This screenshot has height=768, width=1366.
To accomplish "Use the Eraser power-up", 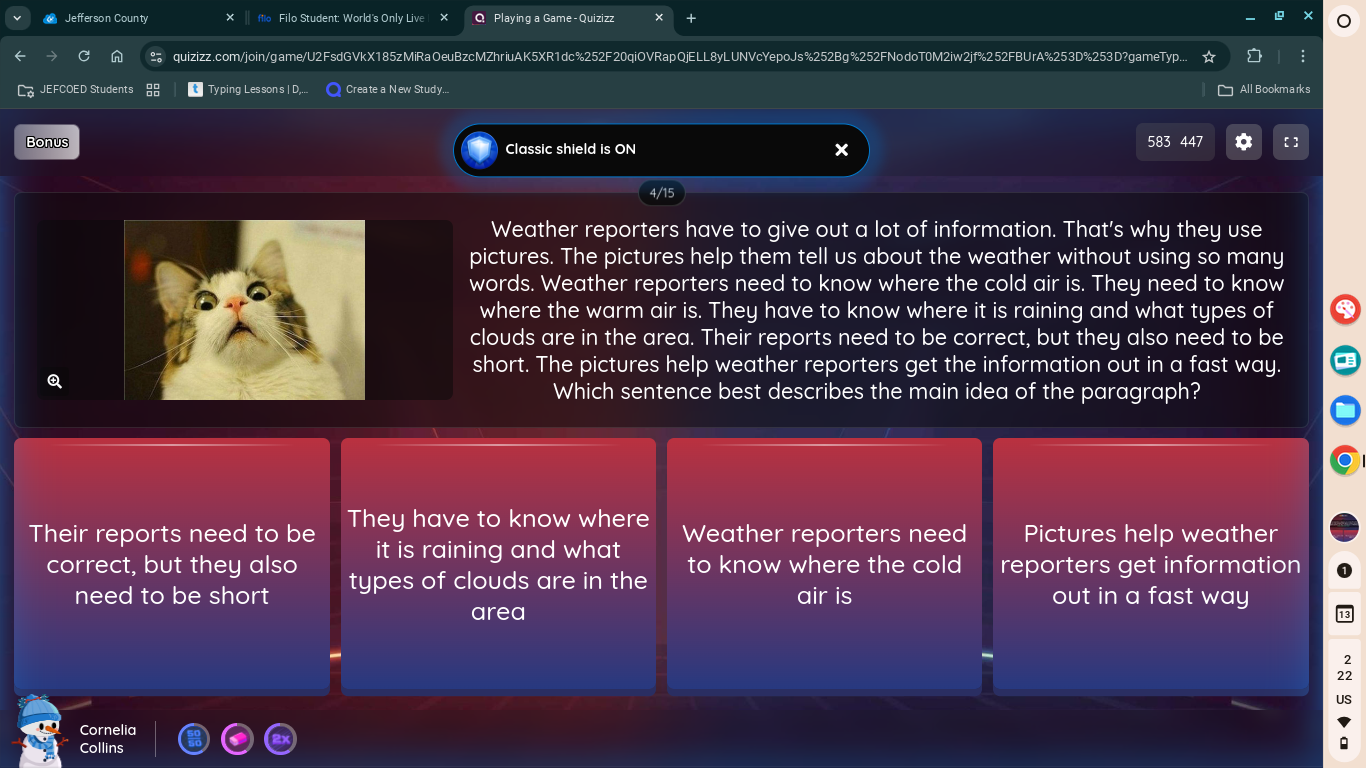I will 237,739.
